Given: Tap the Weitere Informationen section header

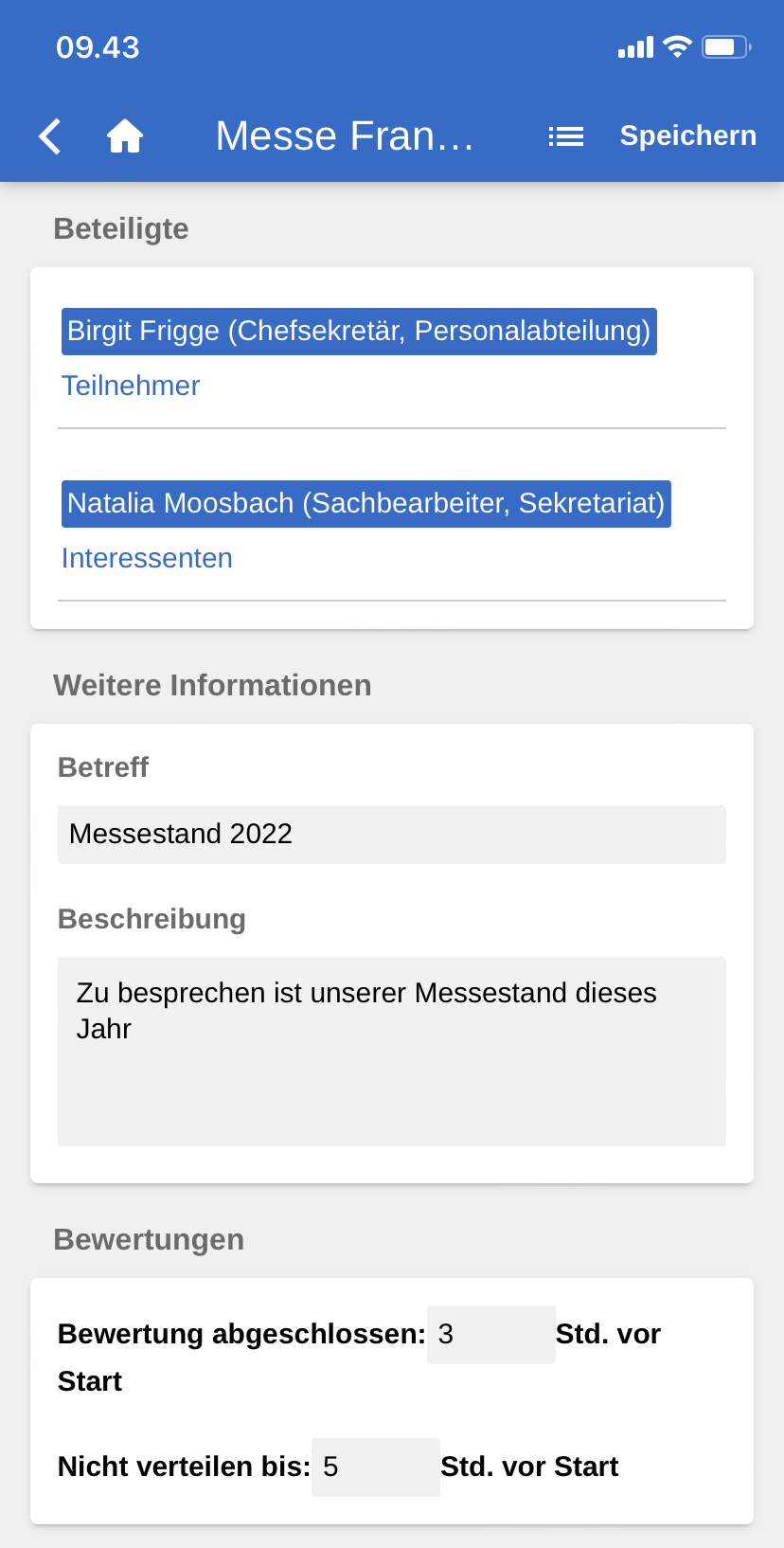Looking at the screenshot, I should click(x=212, y=686).
